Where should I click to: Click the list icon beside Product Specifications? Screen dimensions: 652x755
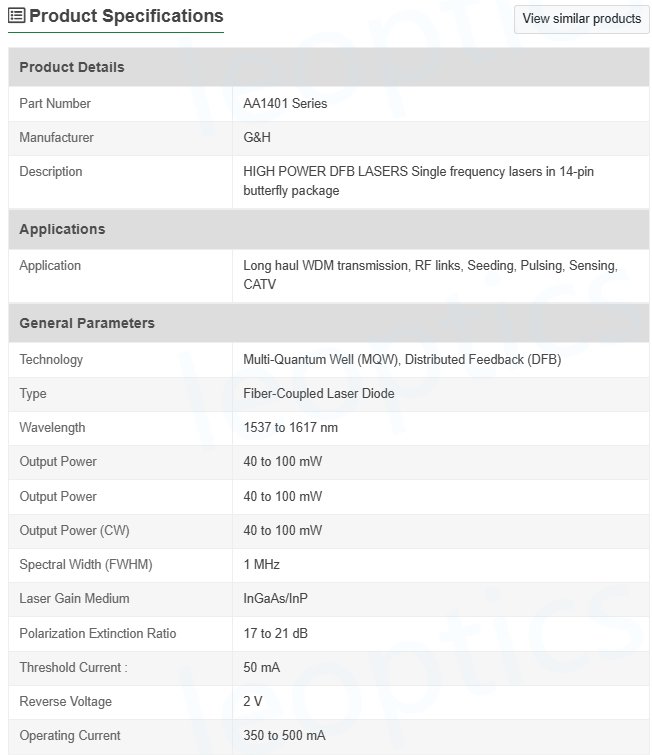pos(17,16)
